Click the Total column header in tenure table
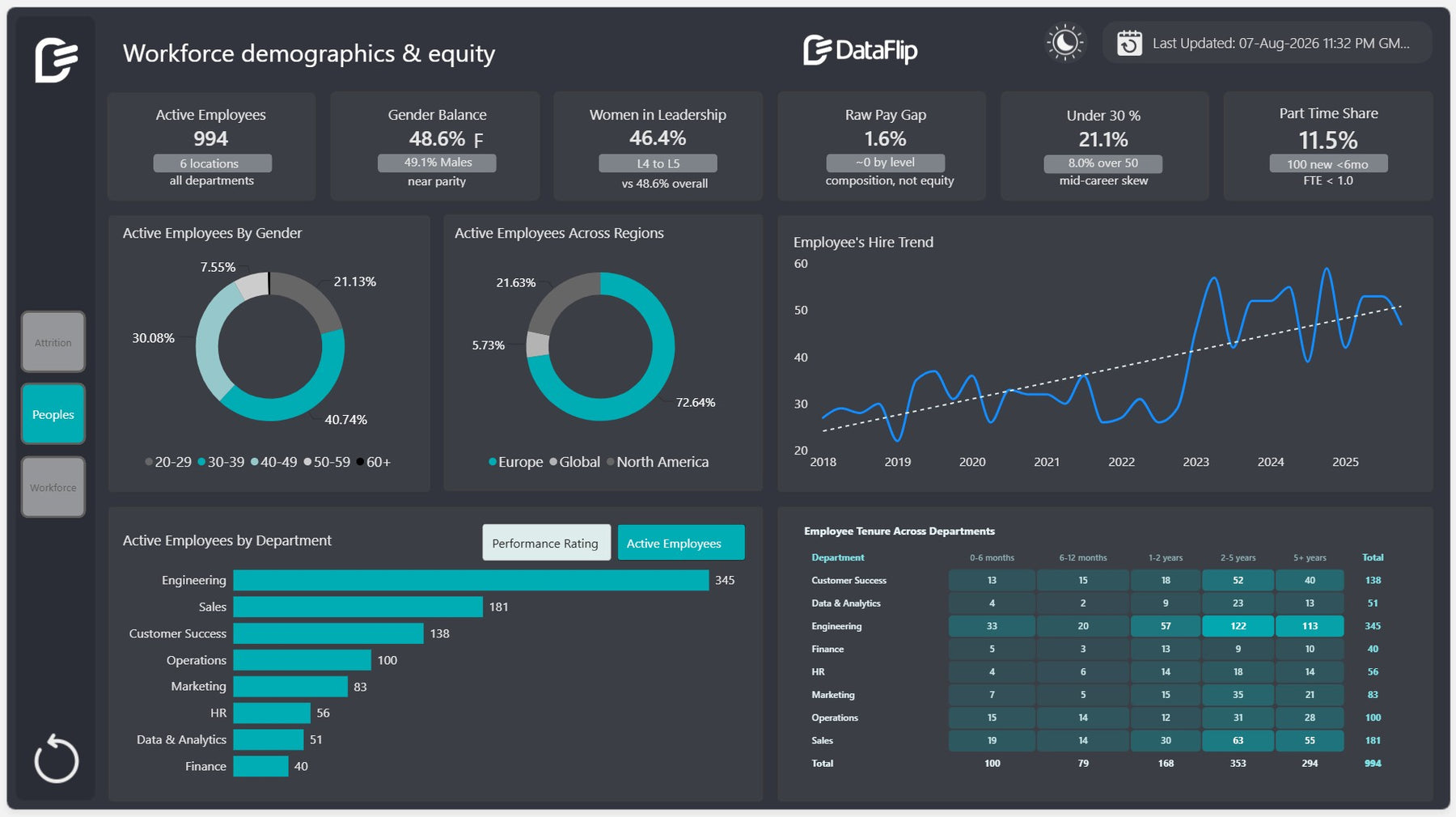The height and width of the screenshot is (817, 1456). tap(1373, 557)
